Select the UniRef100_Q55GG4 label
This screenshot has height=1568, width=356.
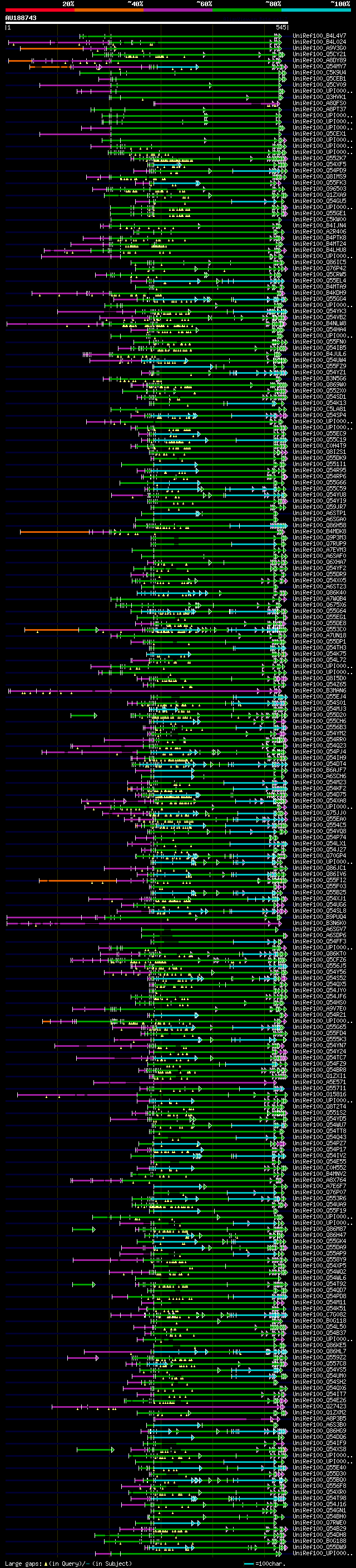(x=319, y=299)
